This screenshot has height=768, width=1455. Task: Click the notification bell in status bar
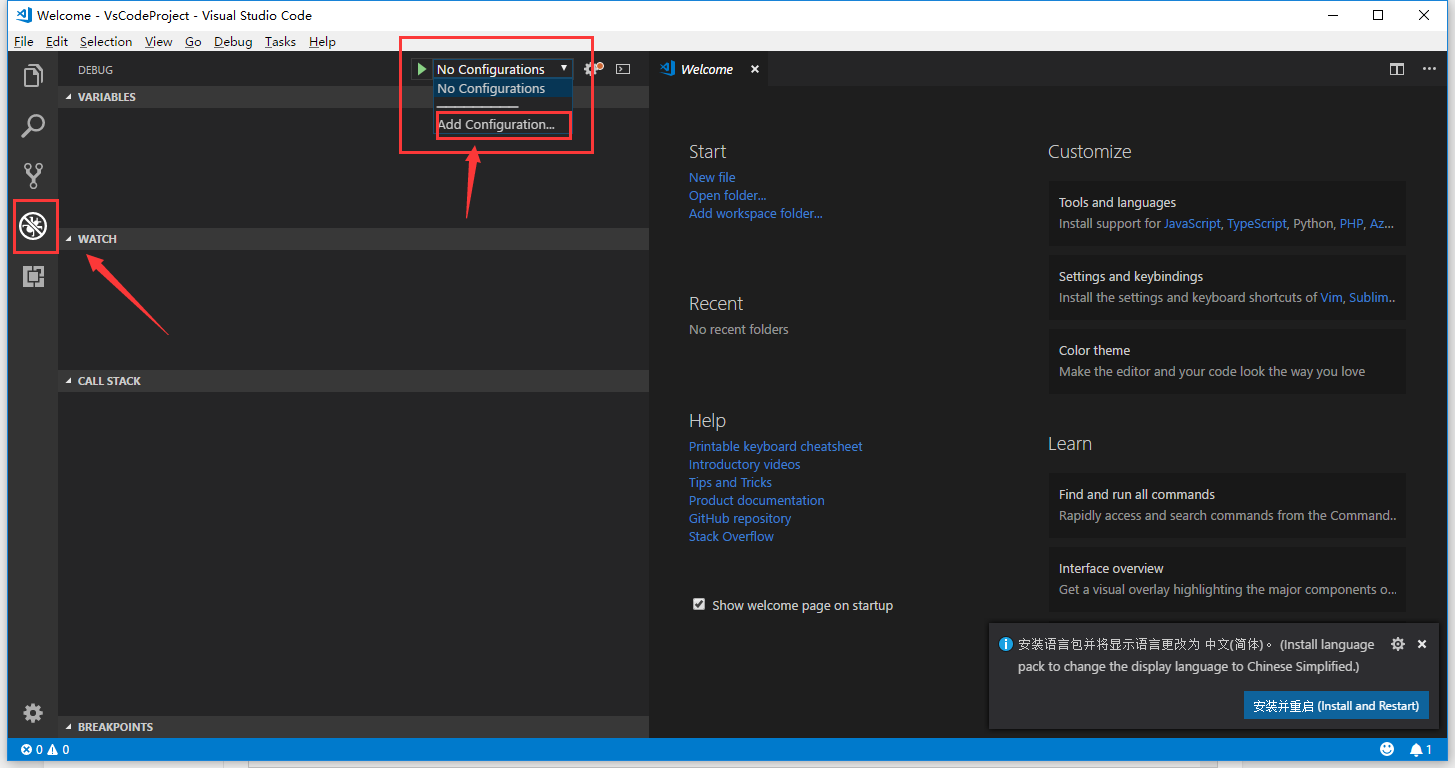point(1417,749)
